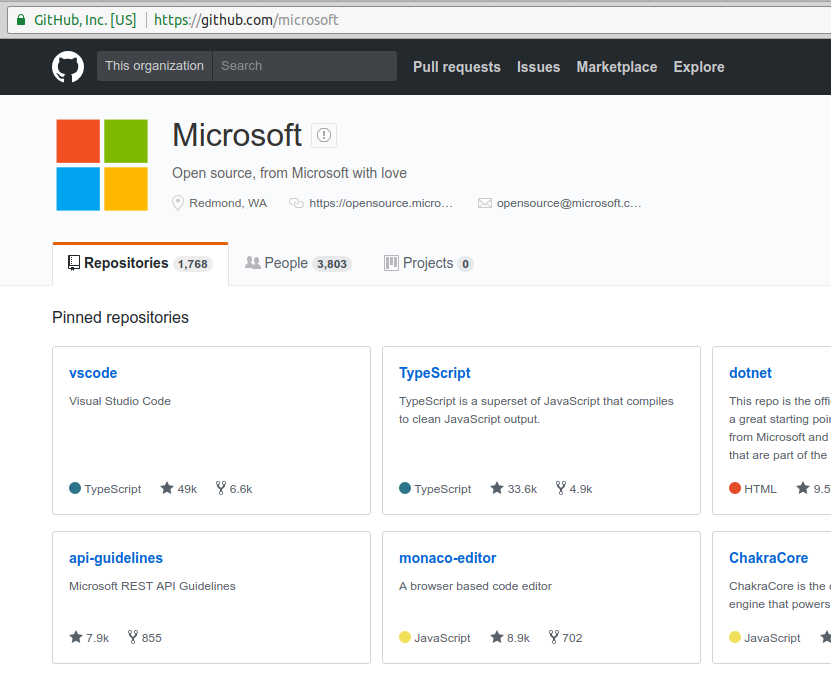Click the dotnet repo star icon
The height and width of the screenshot is (682, 831).
tap(803, 488)
